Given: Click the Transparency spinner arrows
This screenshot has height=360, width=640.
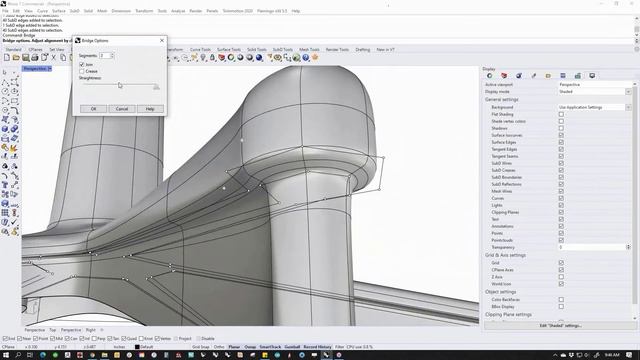Looking at the screenshot, I should tap(628, 247).
